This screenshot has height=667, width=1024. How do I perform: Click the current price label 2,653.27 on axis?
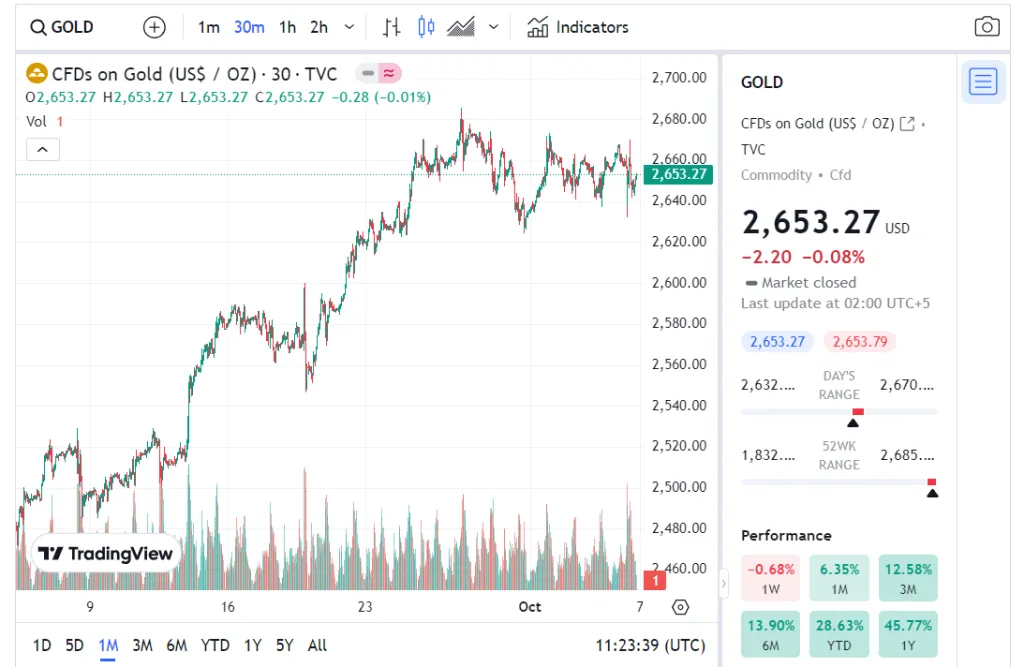click(679, 174)
